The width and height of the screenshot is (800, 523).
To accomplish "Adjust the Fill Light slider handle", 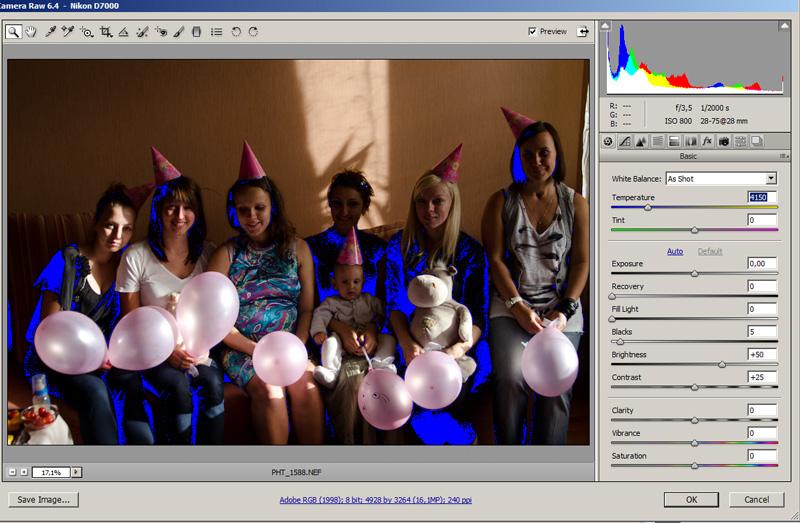I will (x=612, y=319).
